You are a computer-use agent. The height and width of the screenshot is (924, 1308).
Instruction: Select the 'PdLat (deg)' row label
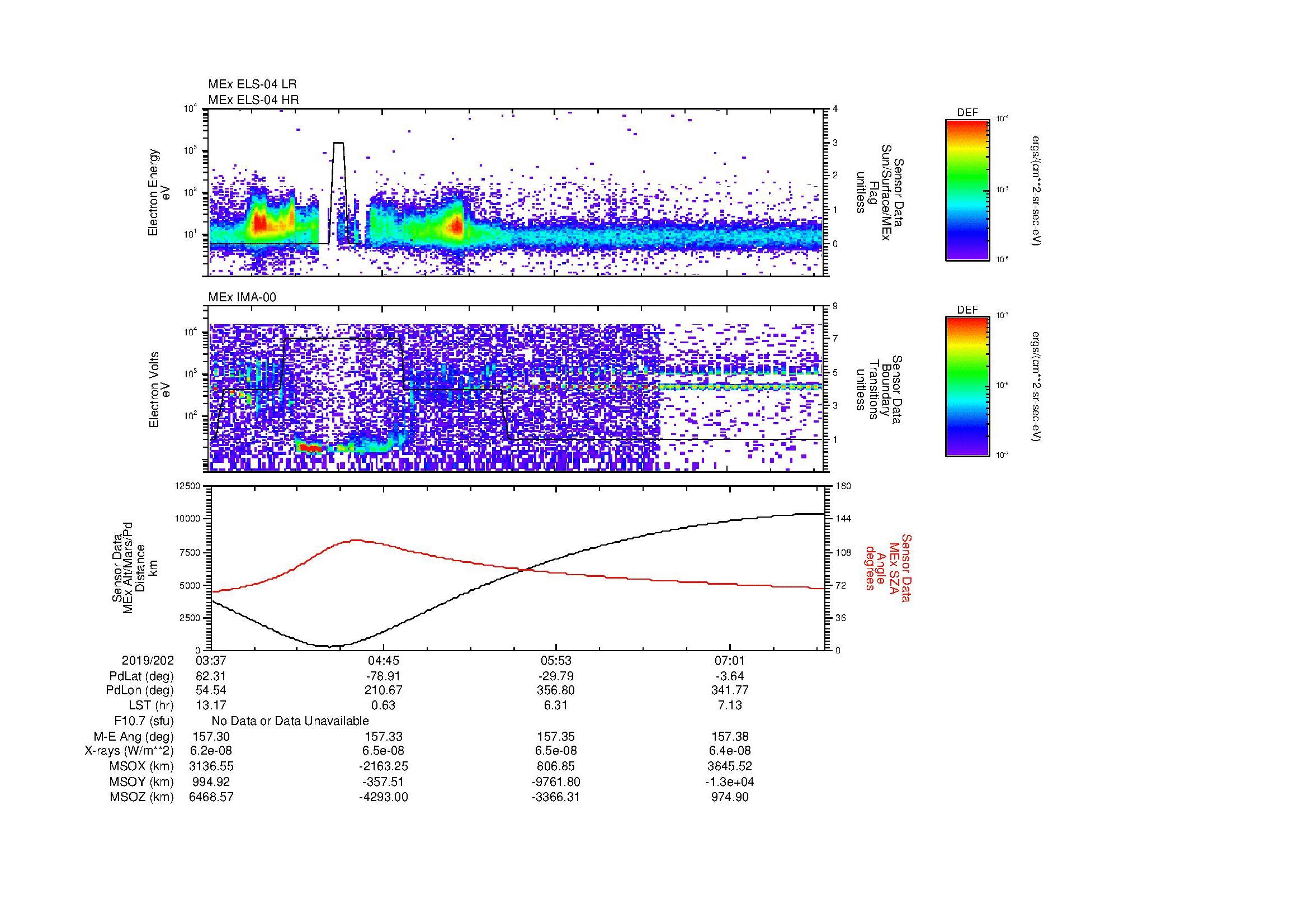pyautogui.click(x=141, y=676)
